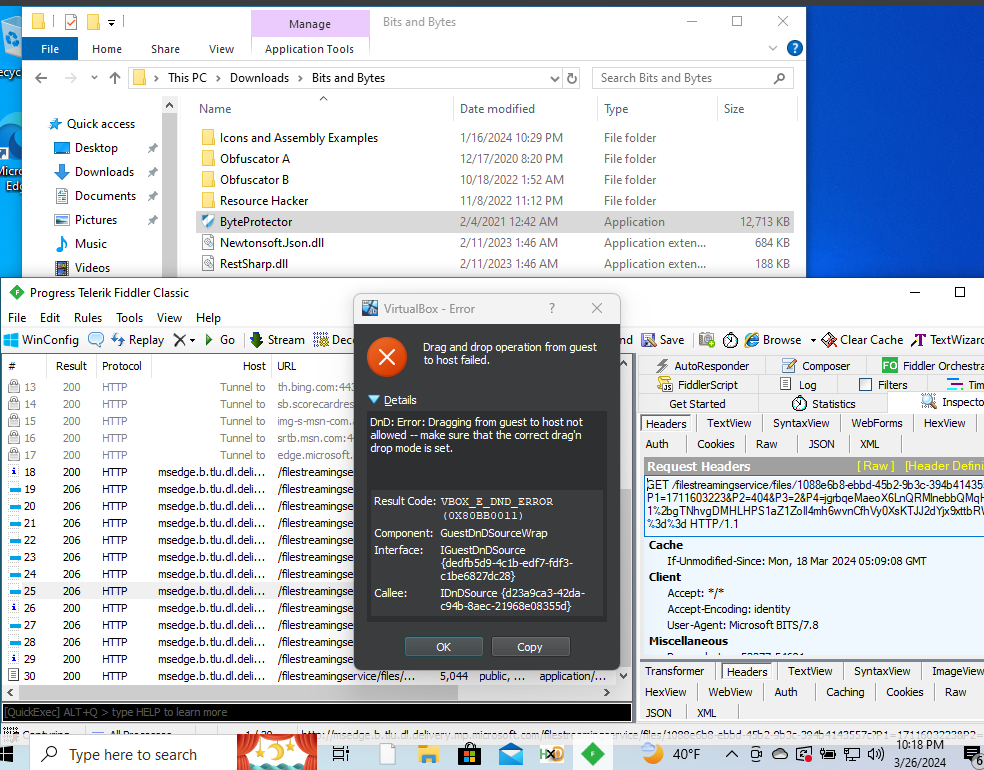Open the Share ribbon tab in File Explorer
Image resolution: width=984 pixels, height=770 pixels.
point(165,49)
